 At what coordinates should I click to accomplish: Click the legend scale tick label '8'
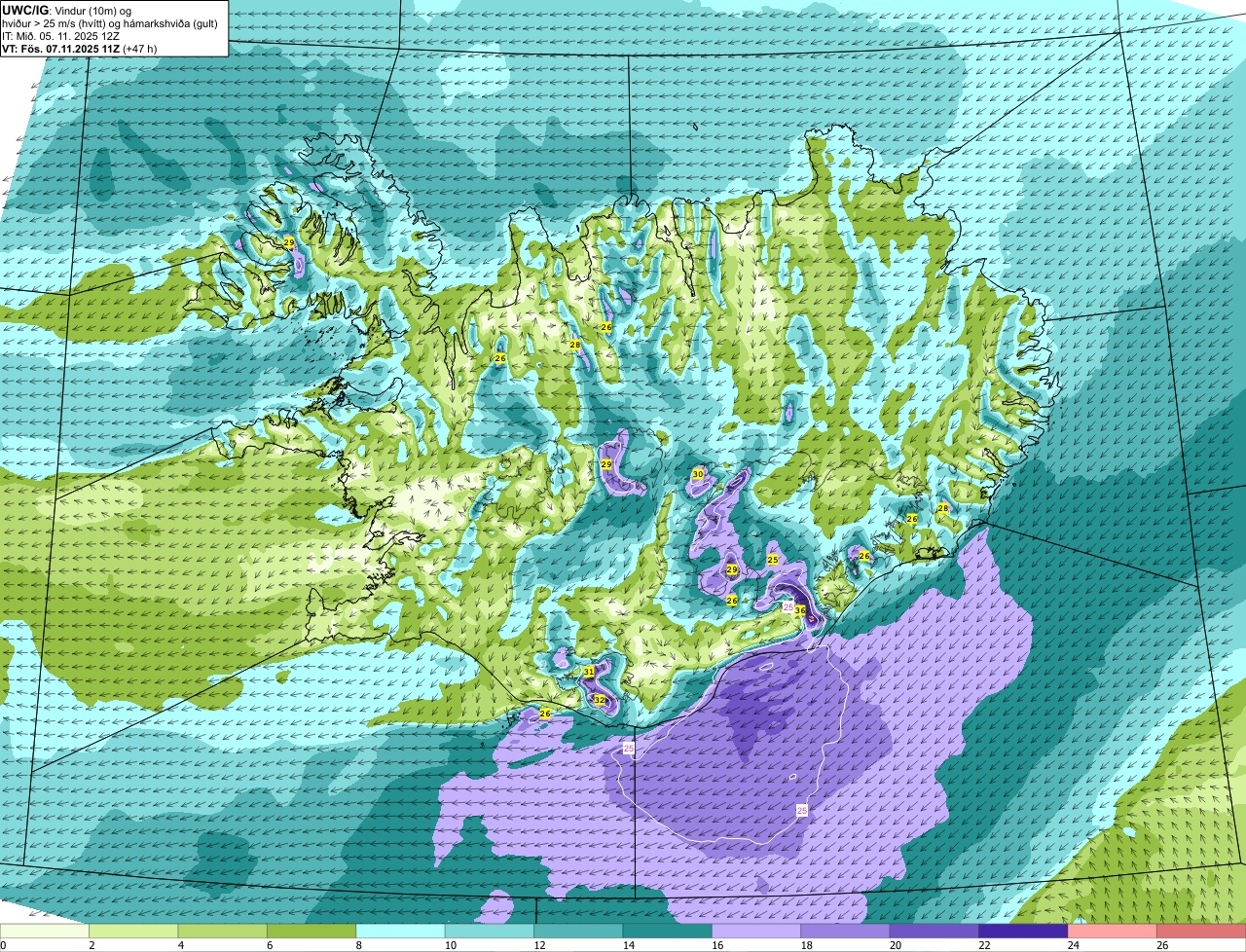pyautogui.click(x=359, y=944)
